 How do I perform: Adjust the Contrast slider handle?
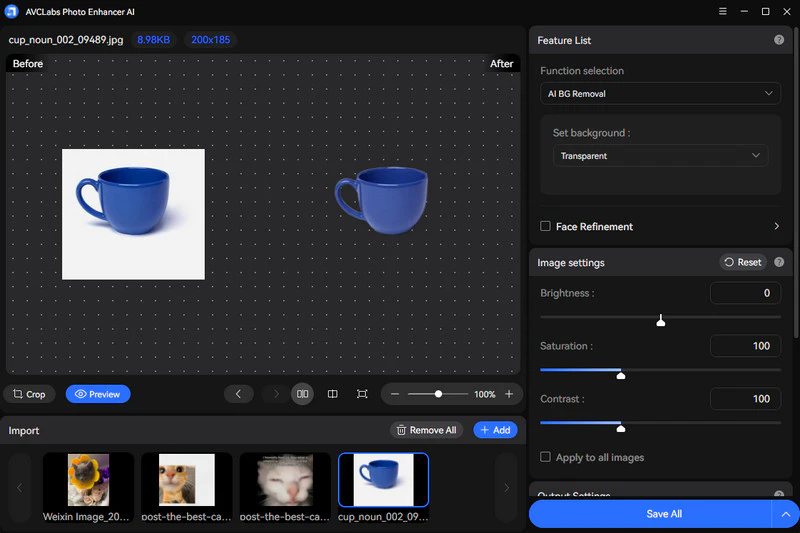point(621,428)
